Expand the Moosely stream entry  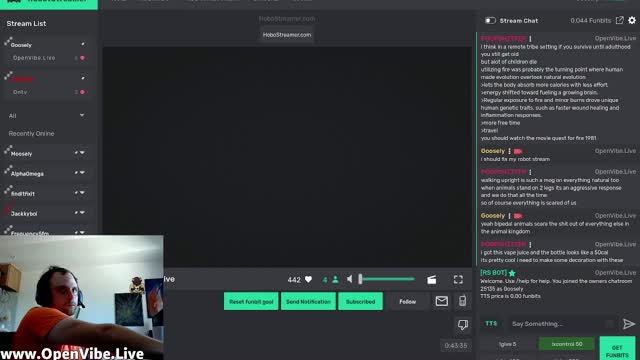point(82,153)
